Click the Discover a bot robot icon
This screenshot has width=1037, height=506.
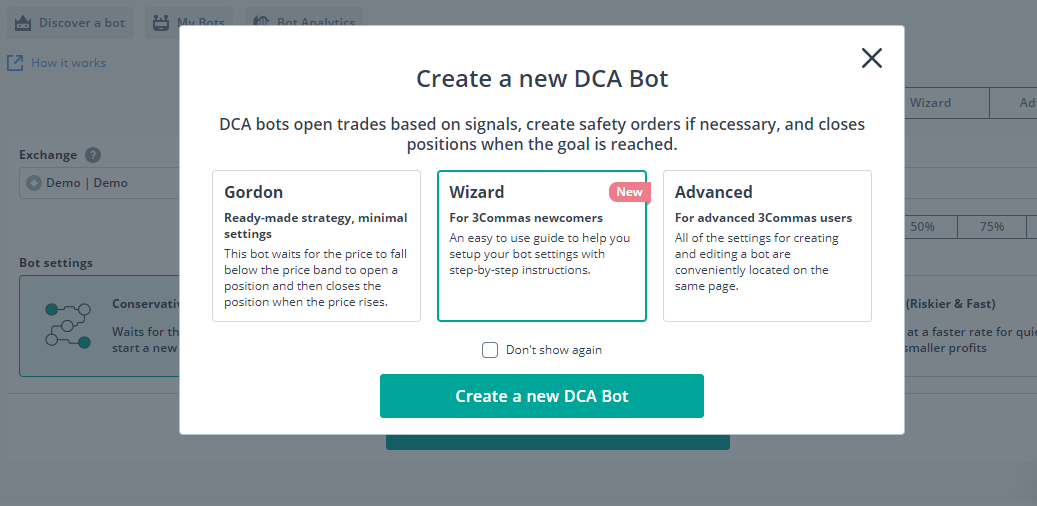click(x=23, y=23)
